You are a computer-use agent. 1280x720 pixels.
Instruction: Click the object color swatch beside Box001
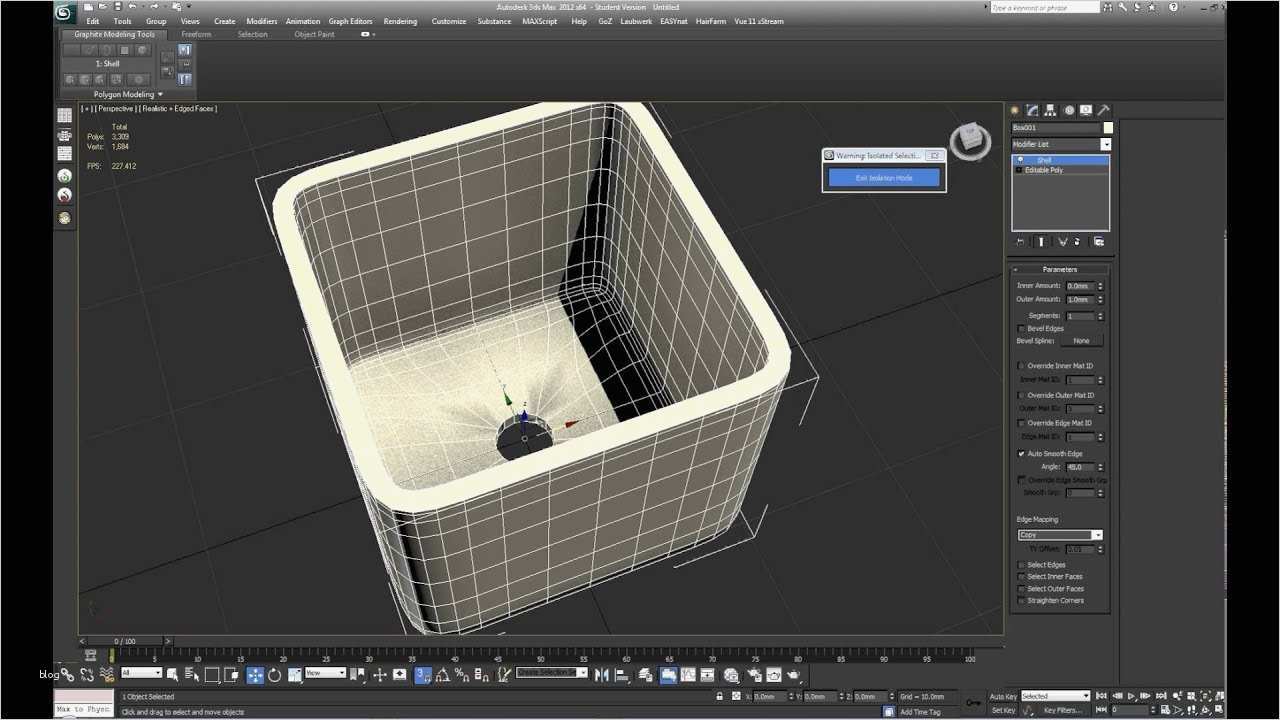[x=1108, y=128]
